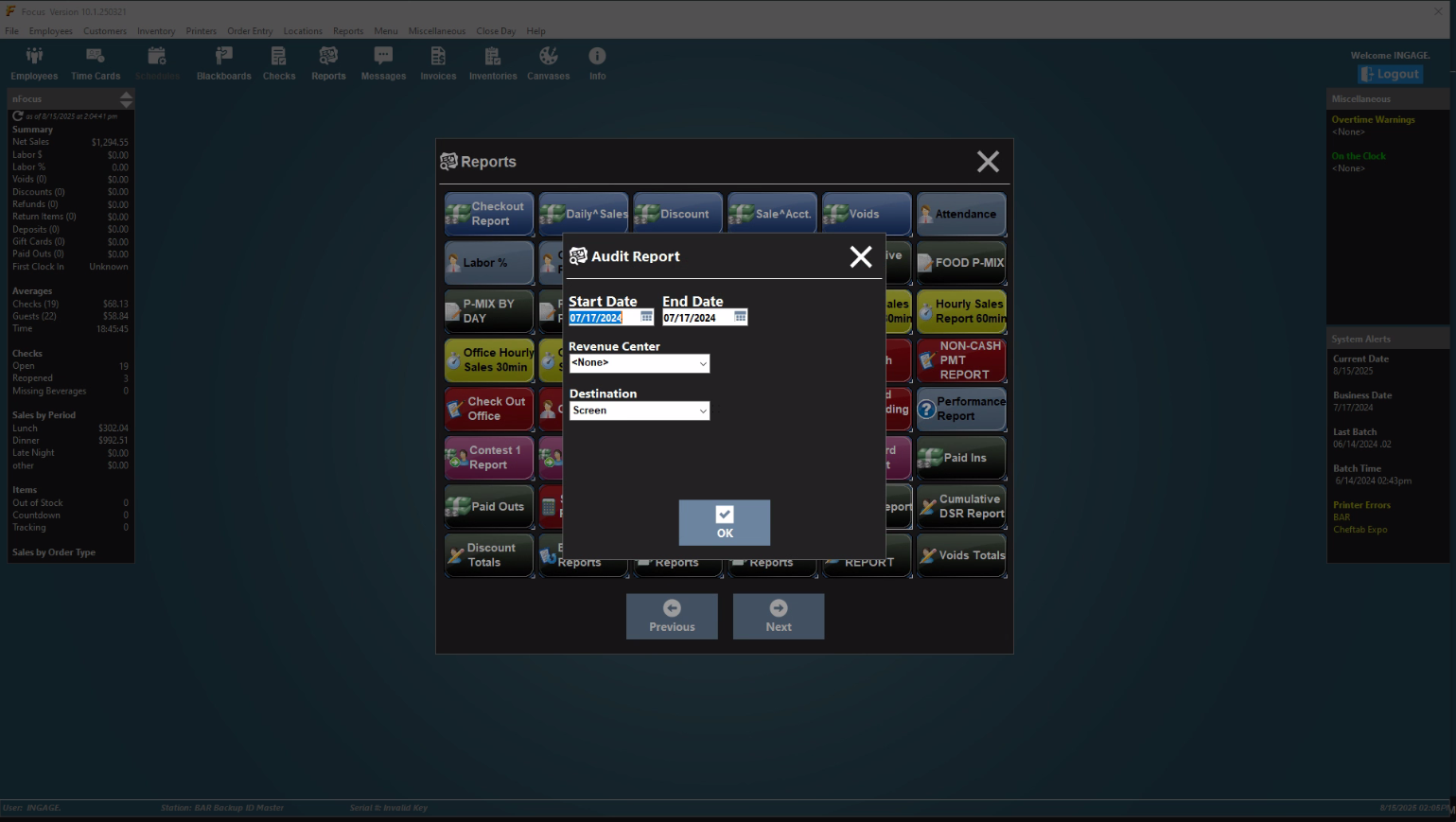Viewport: 1456px width, 822px height.
Task: Open the Order Entry menu
Action: click(x=250, y=31)
